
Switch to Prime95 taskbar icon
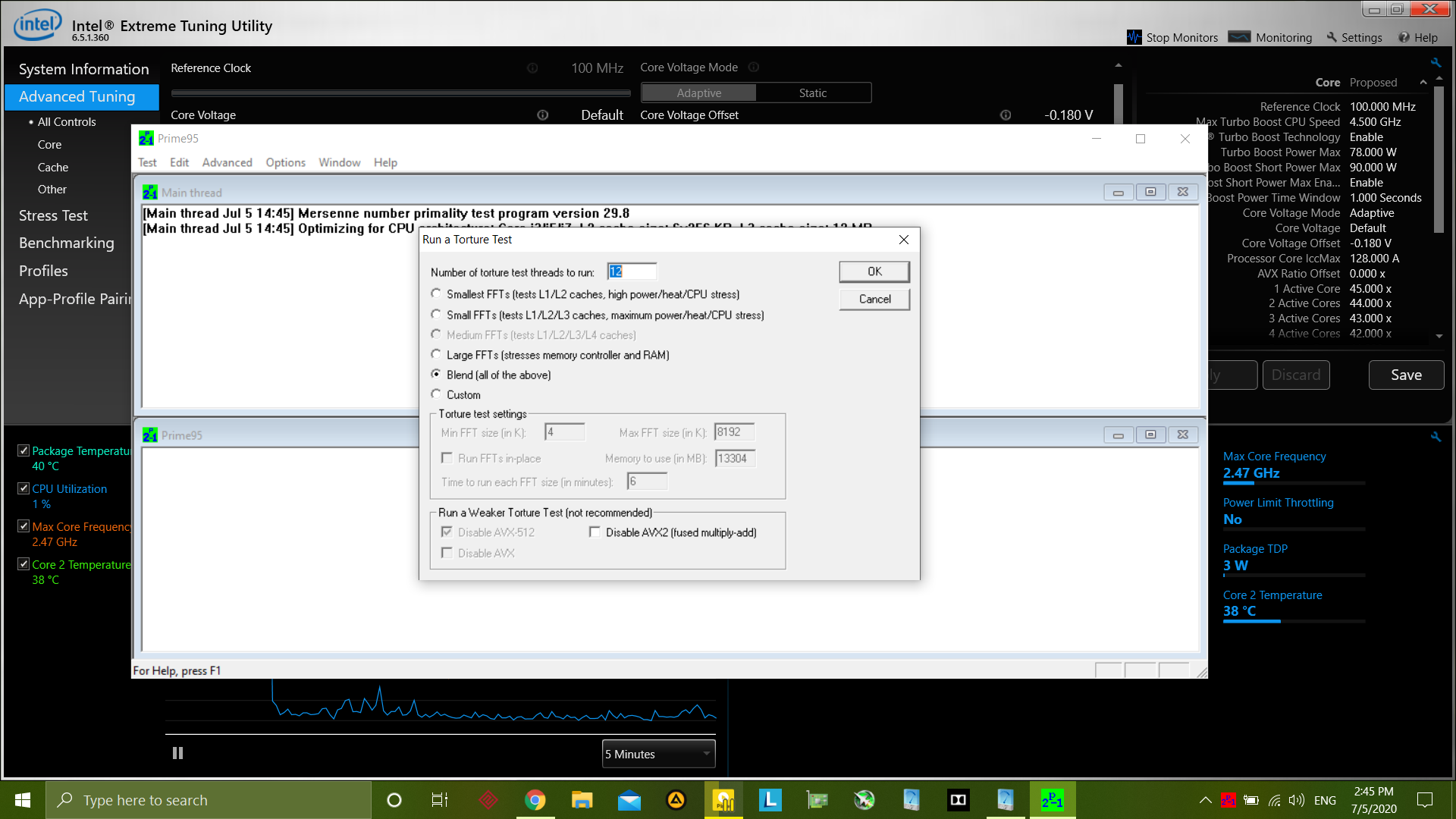coord(1053,800)
